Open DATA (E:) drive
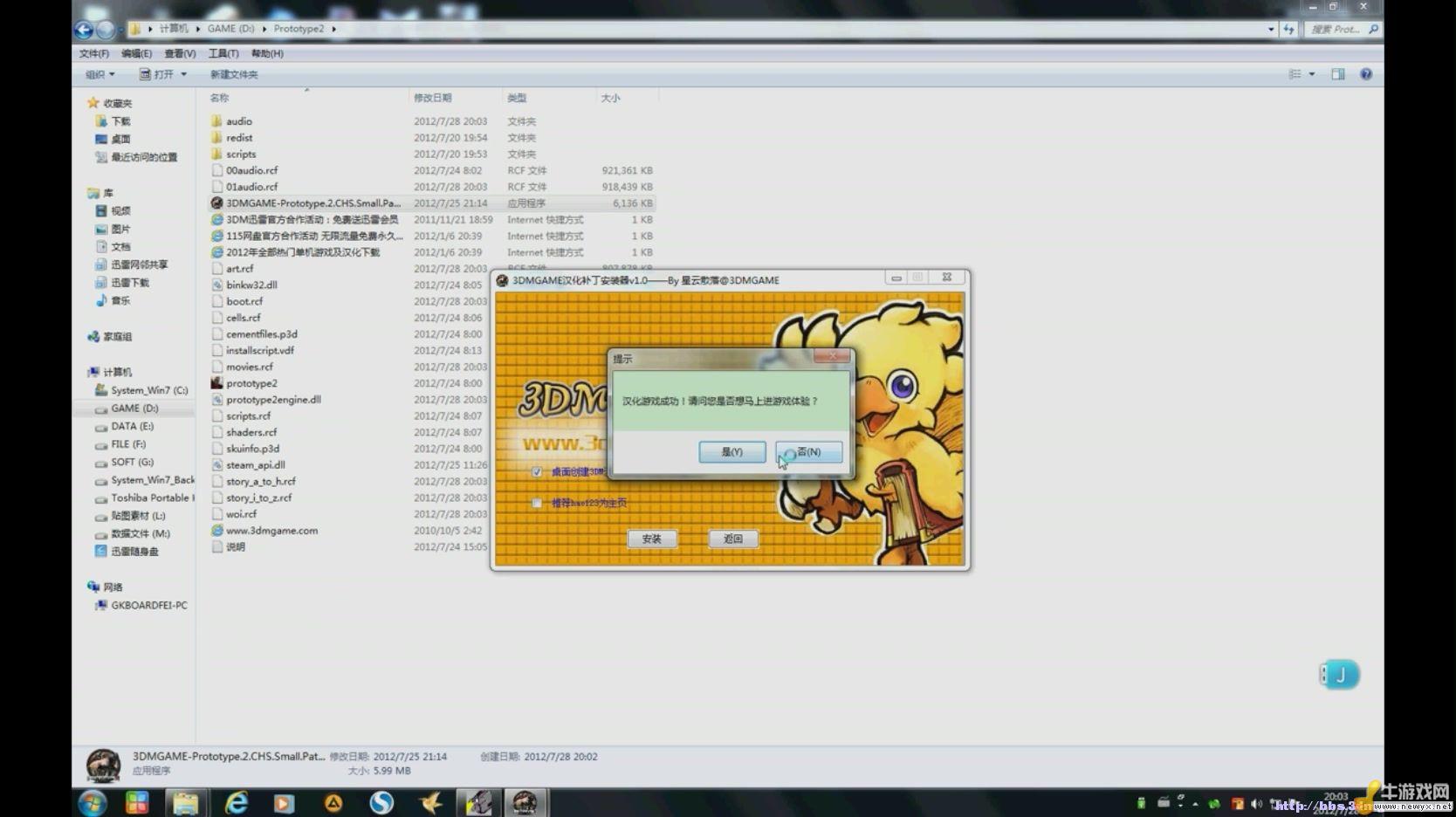Image resolution: width=1456 pixels, height=817 pixels. click(x=132, y=426)
